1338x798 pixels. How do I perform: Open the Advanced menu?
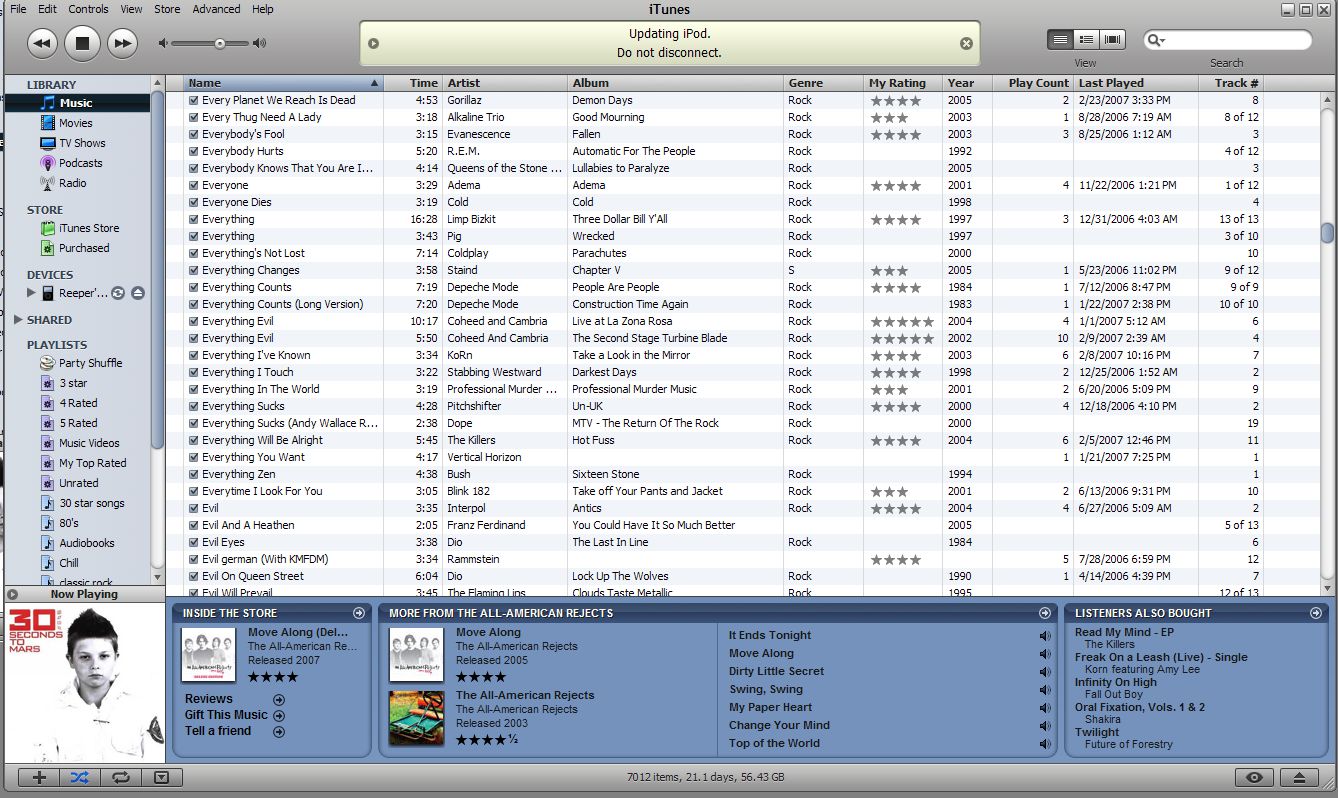(216, 9)
